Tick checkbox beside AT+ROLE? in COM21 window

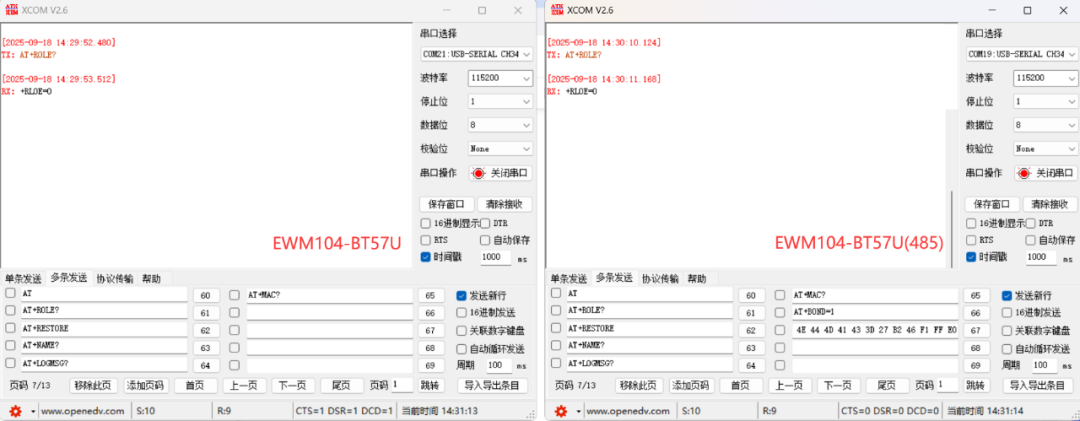pos(10,311)
